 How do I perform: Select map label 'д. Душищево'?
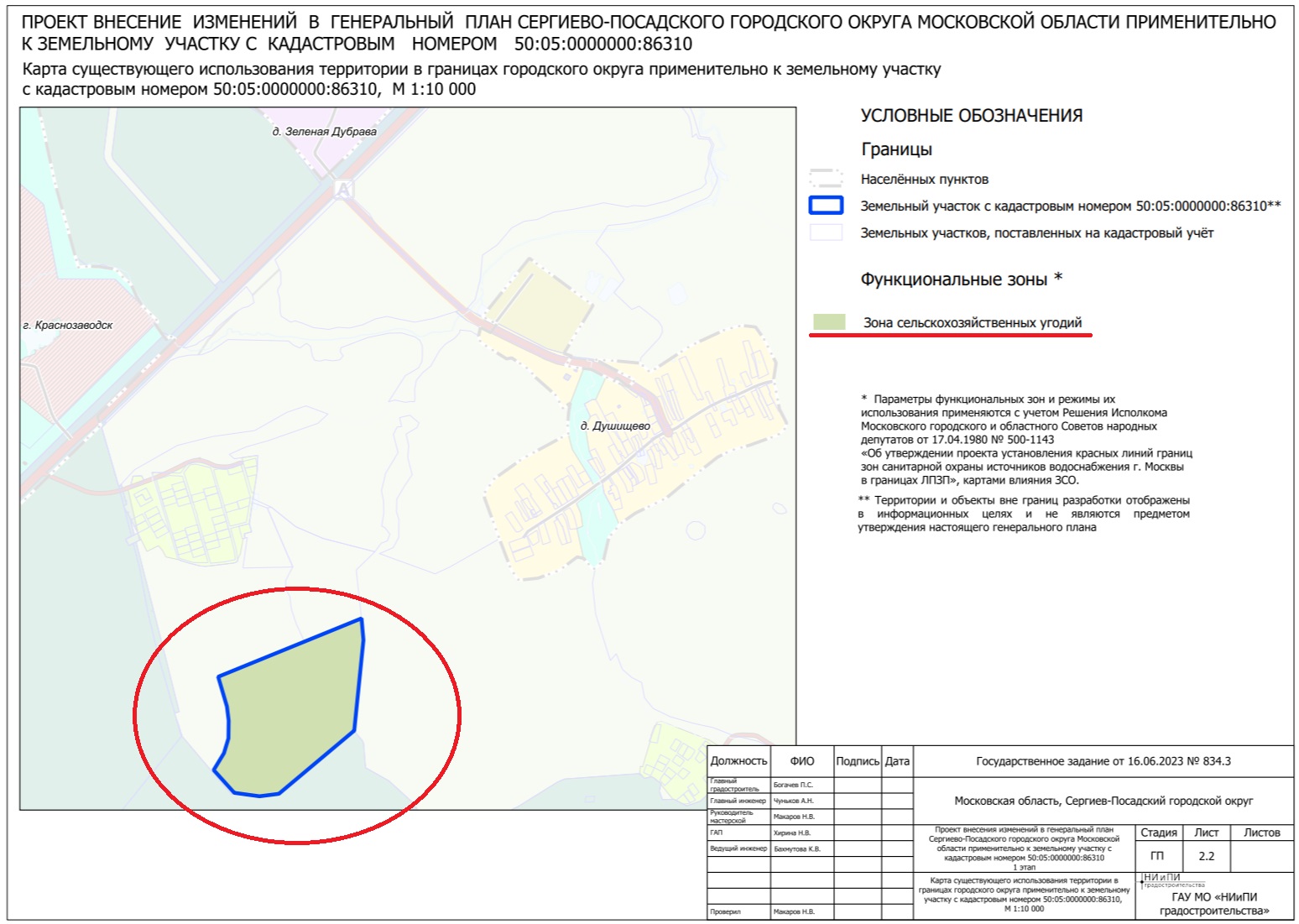(615, 425)
